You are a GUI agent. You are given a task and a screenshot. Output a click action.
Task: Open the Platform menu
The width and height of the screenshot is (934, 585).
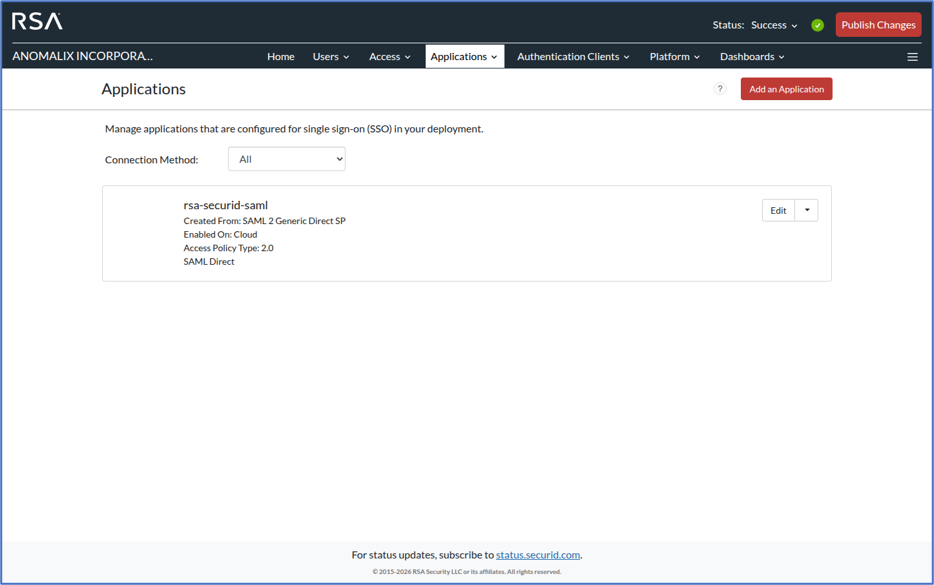674,57
